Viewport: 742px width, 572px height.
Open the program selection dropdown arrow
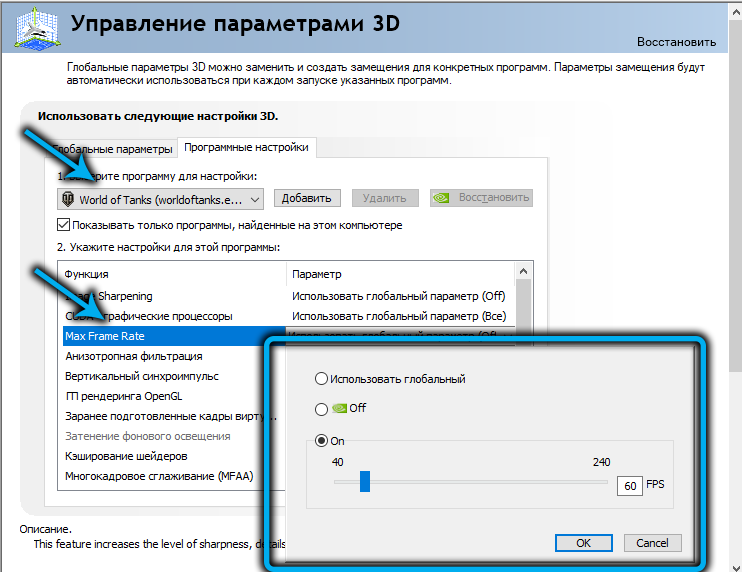[255, 199]
